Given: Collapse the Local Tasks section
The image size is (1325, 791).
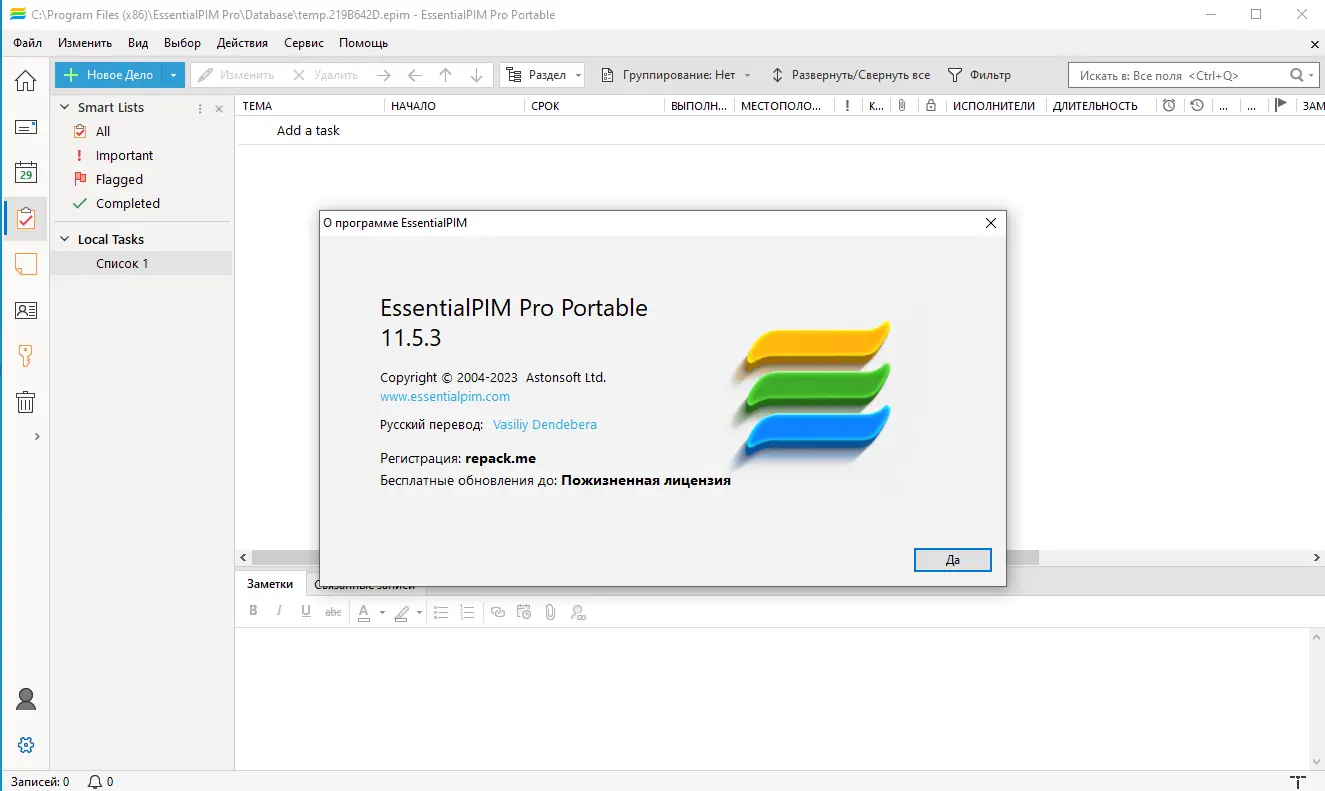Looking at the screenshot, I should [65, 239].
